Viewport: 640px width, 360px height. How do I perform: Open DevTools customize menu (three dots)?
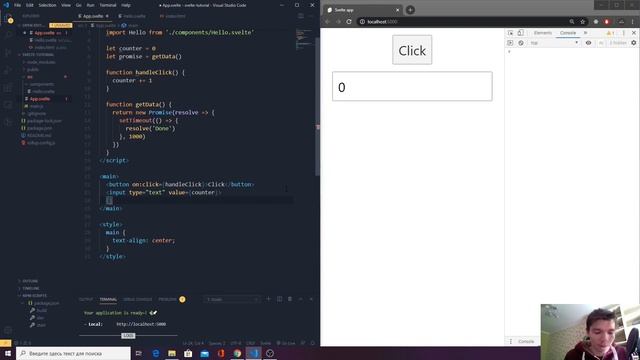coord(624,33)
